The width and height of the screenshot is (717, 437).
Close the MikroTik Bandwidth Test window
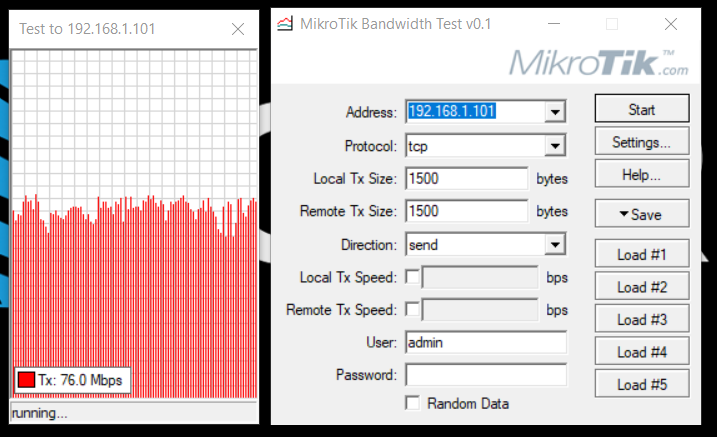[671, 24]
